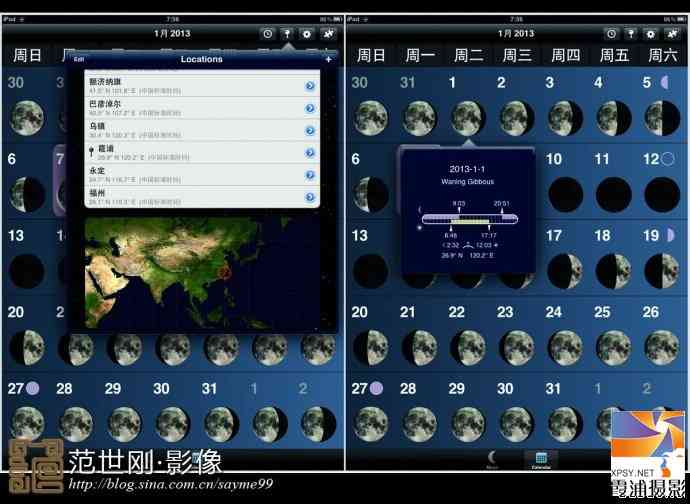Open settings gear in the left screen toolbar

coord(307,33)
